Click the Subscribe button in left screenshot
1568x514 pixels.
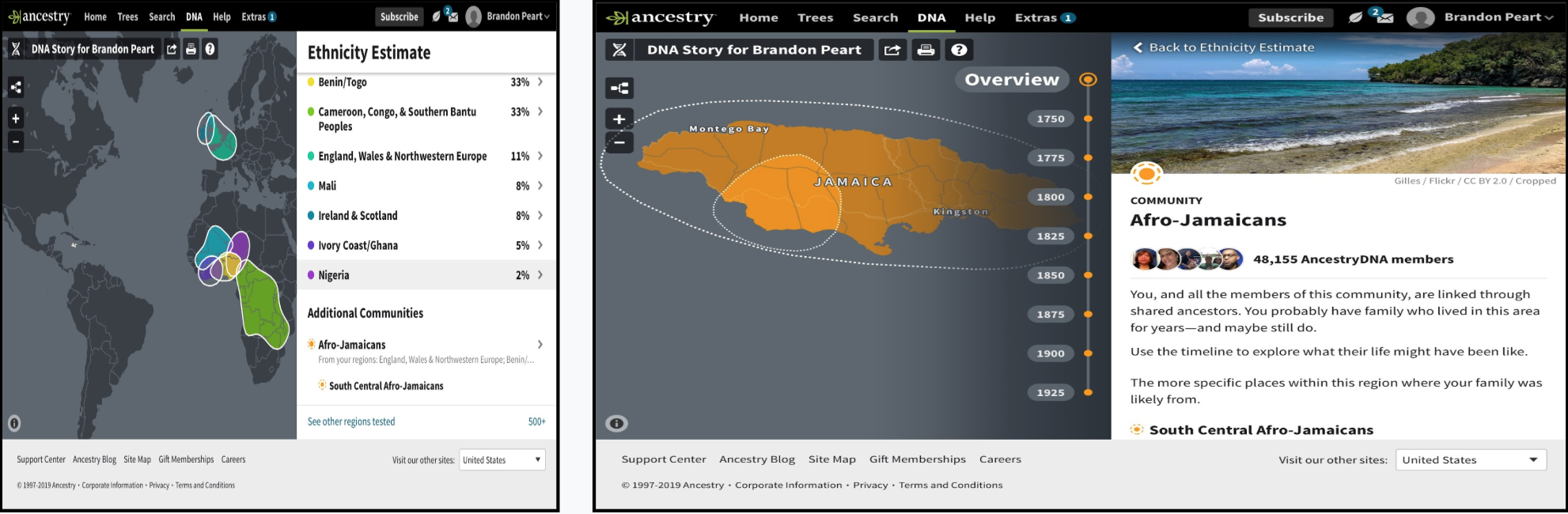[x=400, y=17]
